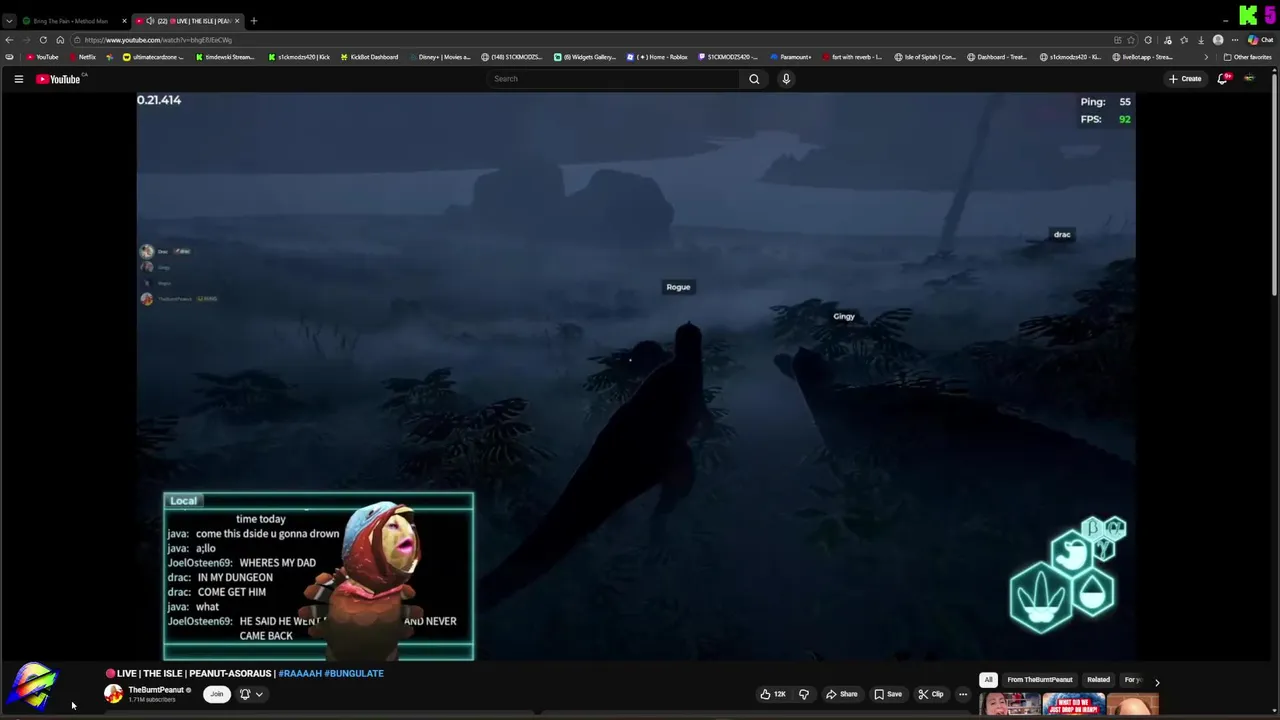Screen dimensions: 1280x720
Task: Select the All filter chip
Action: 988,680
